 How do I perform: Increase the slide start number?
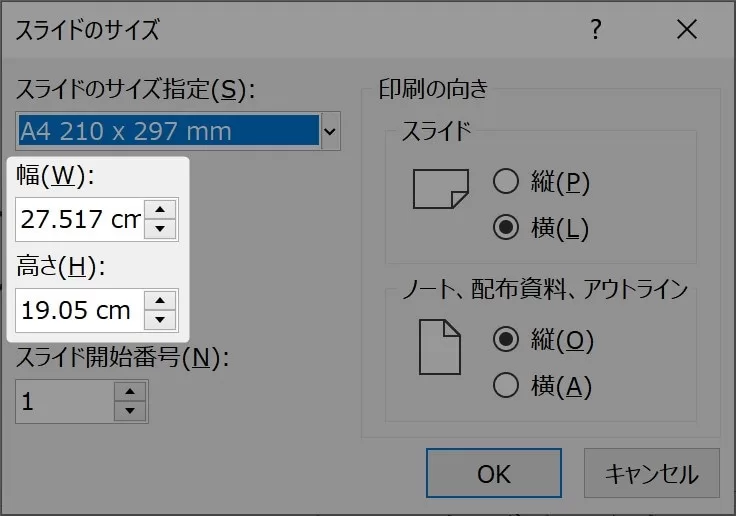click(130, 392)
